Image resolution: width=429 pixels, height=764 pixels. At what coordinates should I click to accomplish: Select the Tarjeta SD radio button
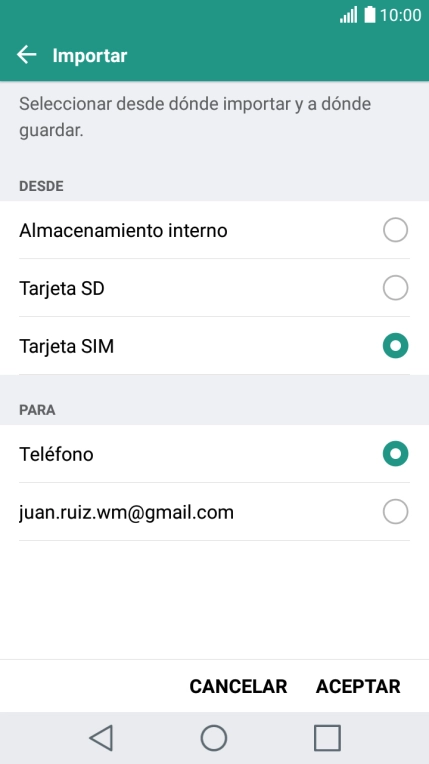click(x=395, y=288)
